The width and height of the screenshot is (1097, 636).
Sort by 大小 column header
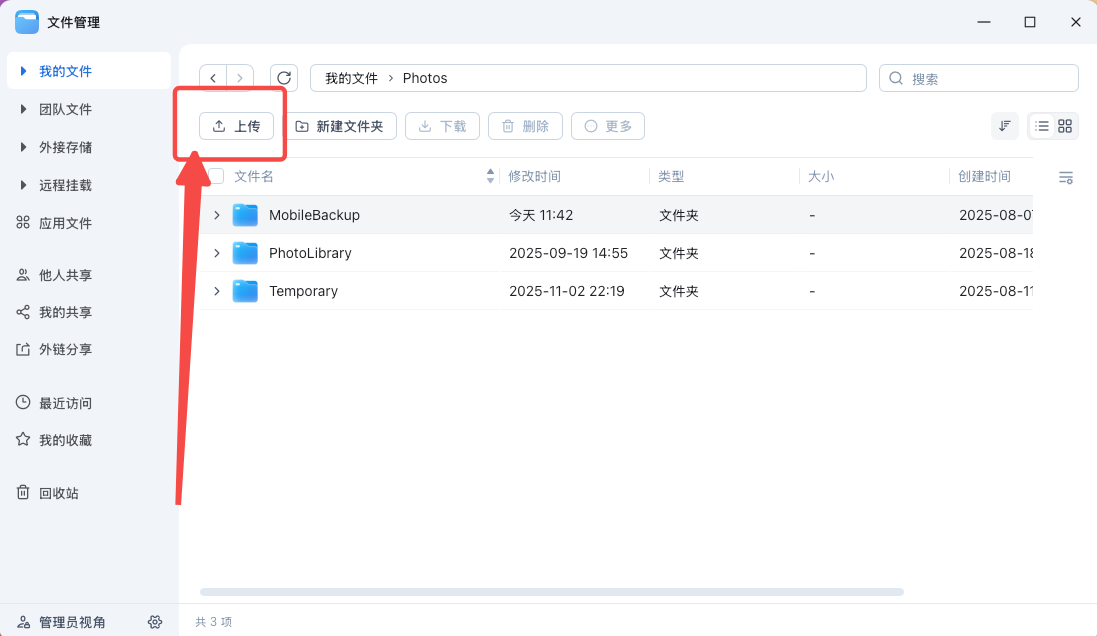click(821, 176)
